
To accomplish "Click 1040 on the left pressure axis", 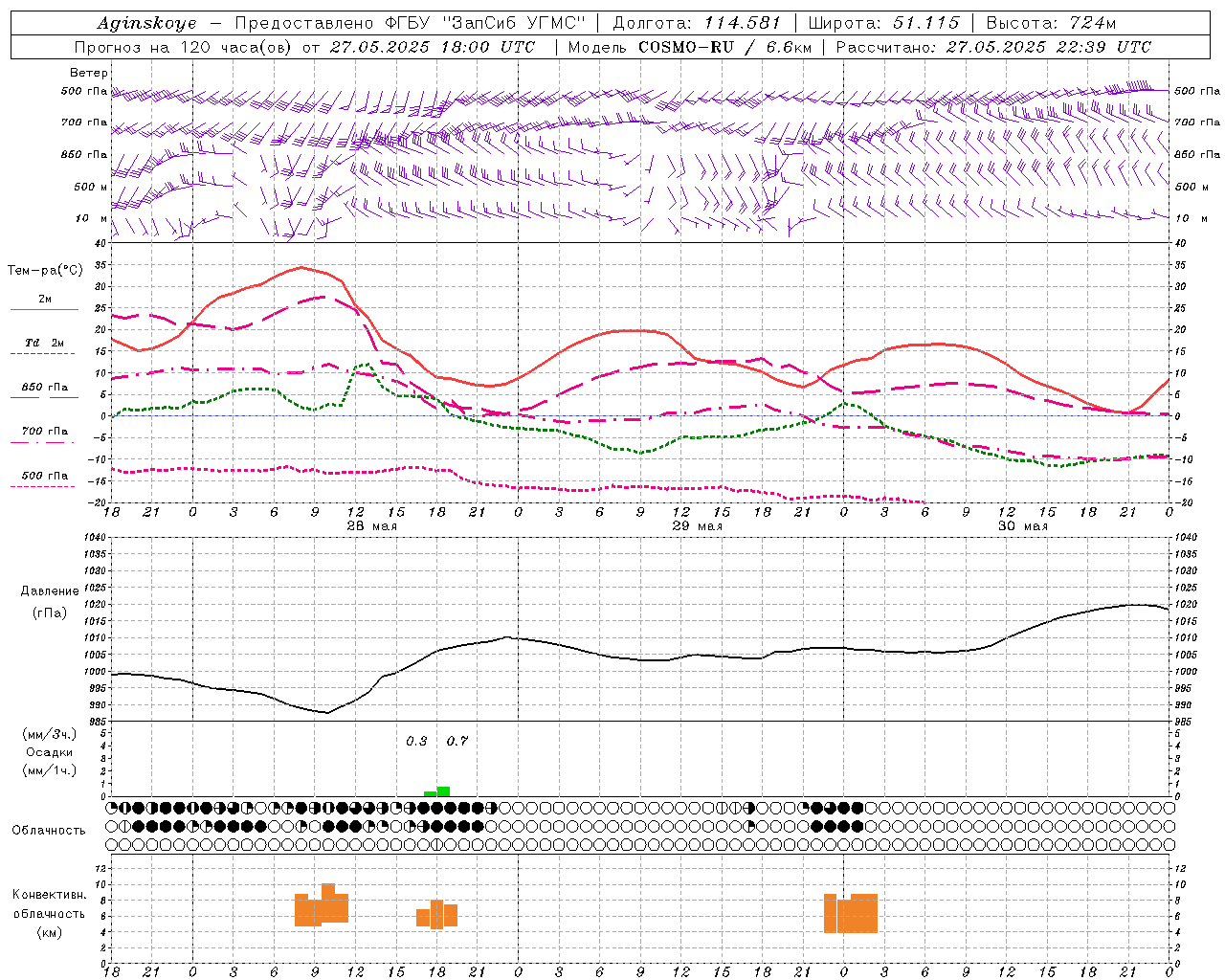I will pos(95,538).
